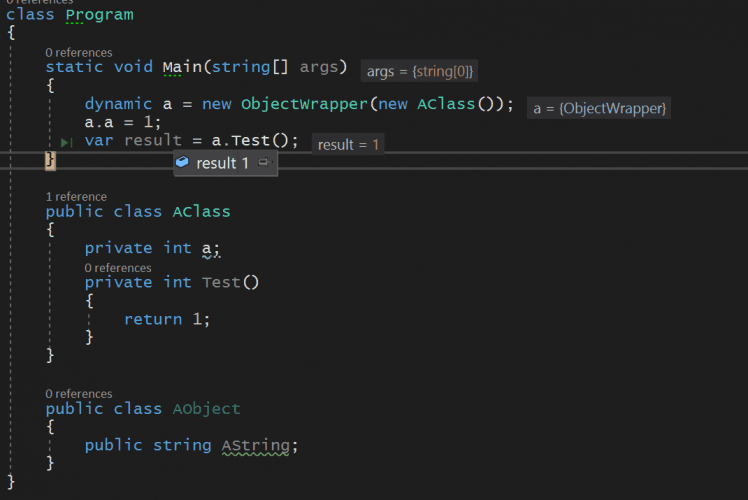The height and width of the screenshot is (500, 748).
Task: Open 1 reference CodeLens above AClass
Action: click(76, 197)
